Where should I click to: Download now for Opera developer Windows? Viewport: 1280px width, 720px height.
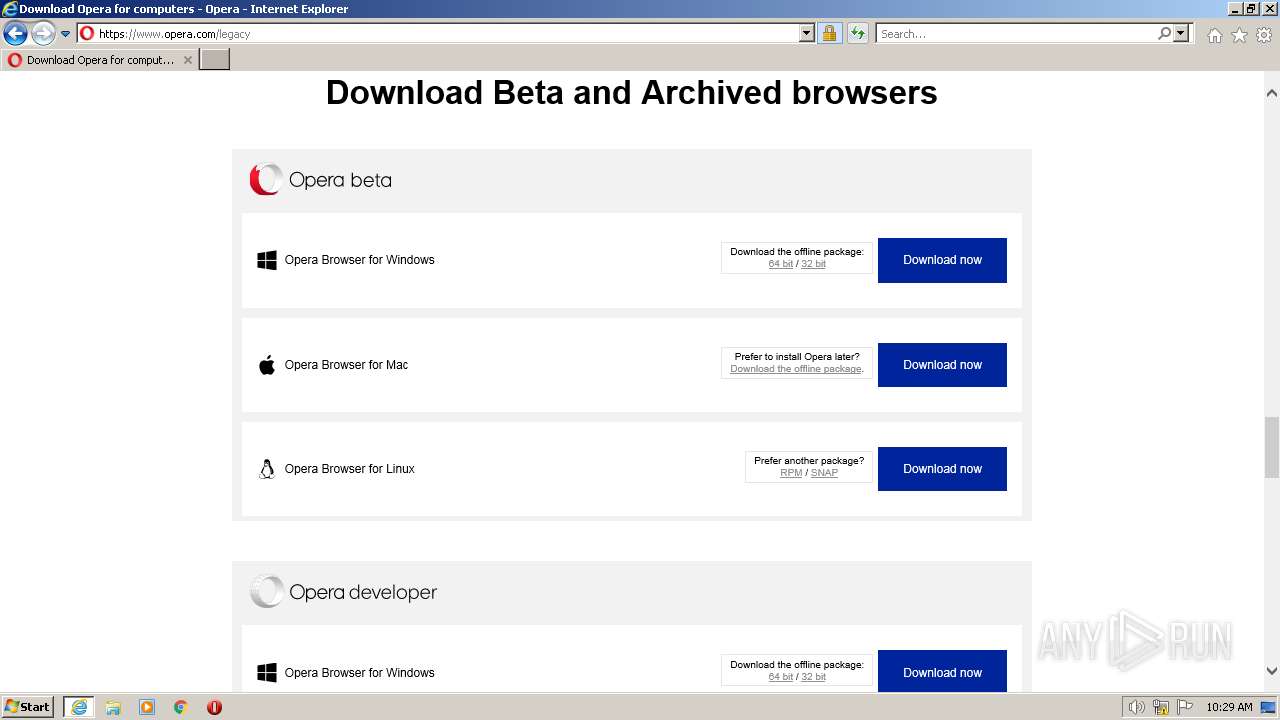pyautogui.click(x=942, y=671)
